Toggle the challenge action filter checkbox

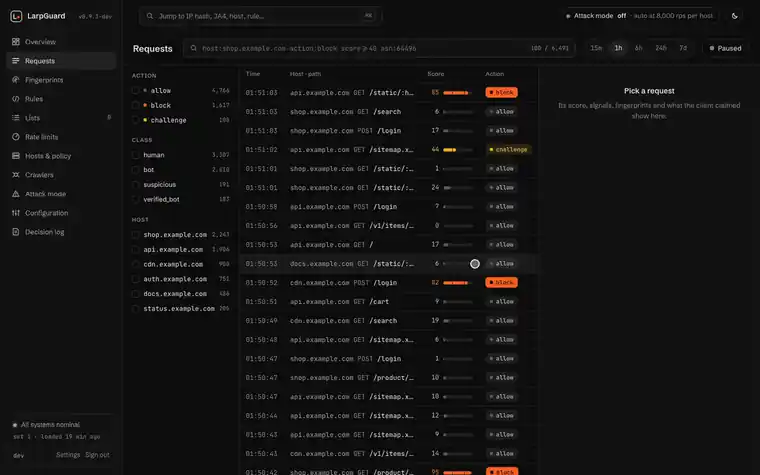tap(136, 120)
